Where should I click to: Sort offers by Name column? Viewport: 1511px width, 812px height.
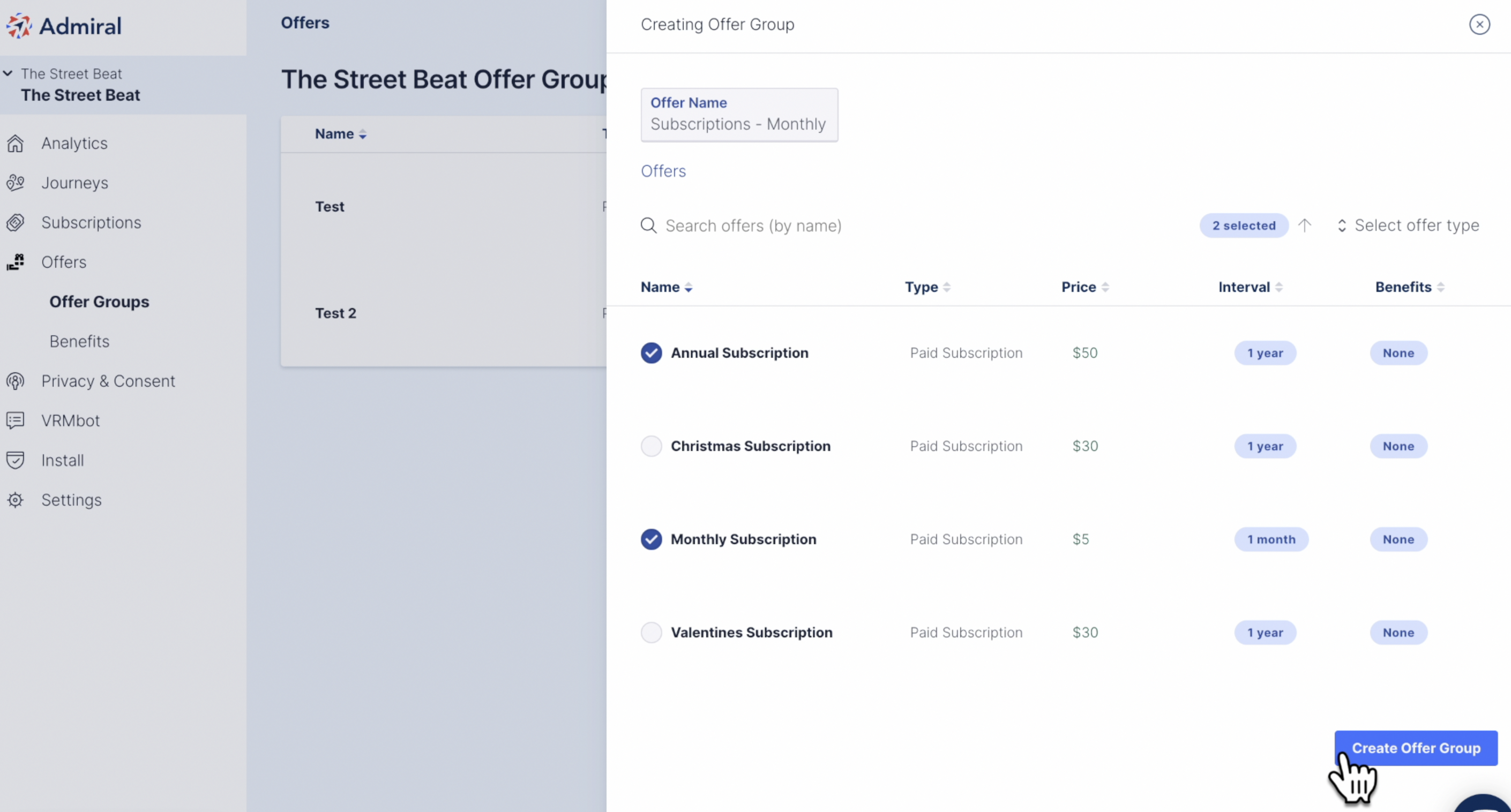pyautogui.click(x=667, y=287)
